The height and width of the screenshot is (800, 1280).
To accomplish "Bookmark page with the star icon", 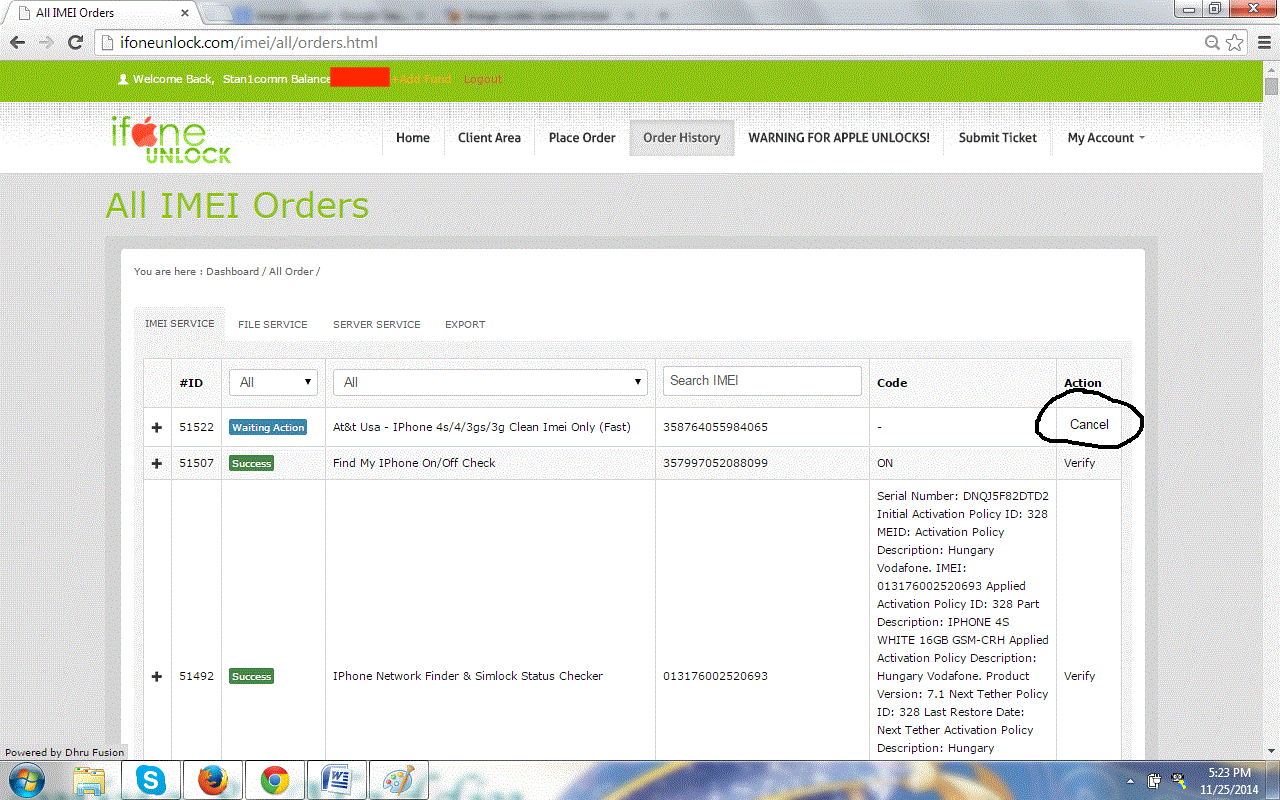I will point(1235,43).
